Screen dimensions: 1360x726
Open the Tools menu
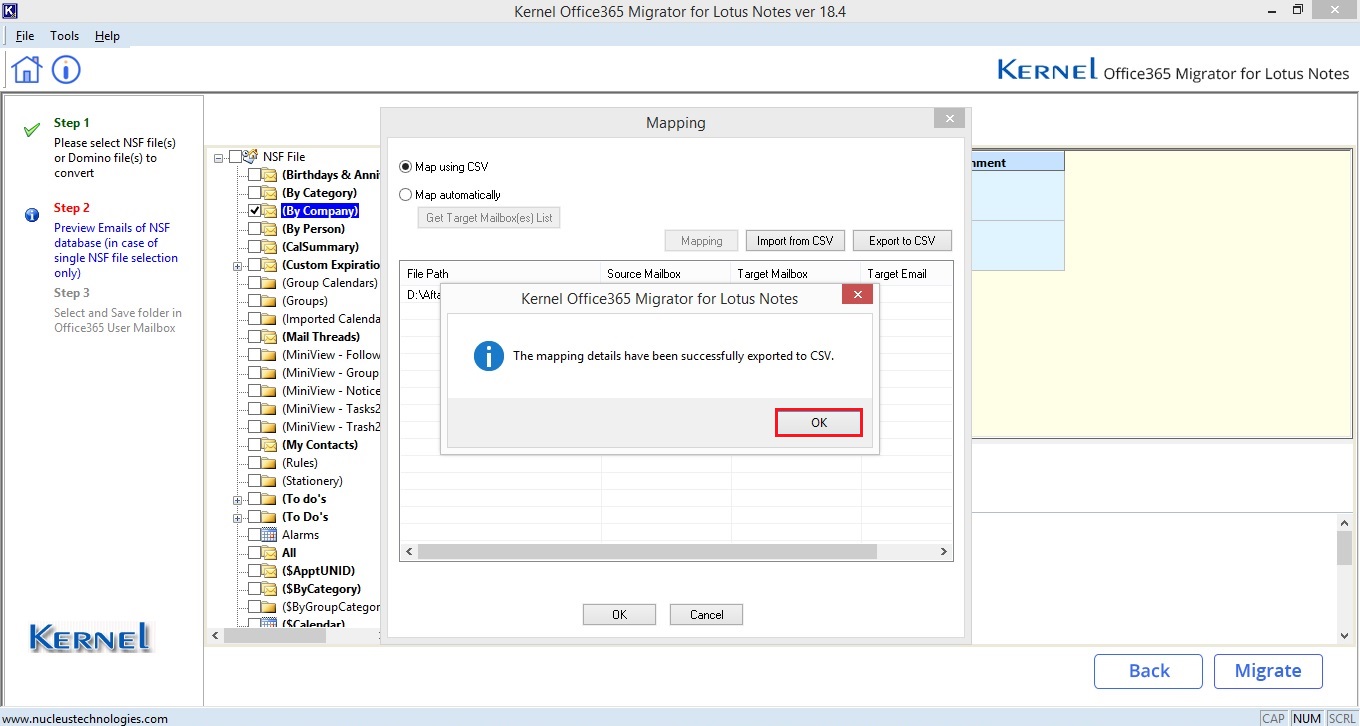pos(64,36)
